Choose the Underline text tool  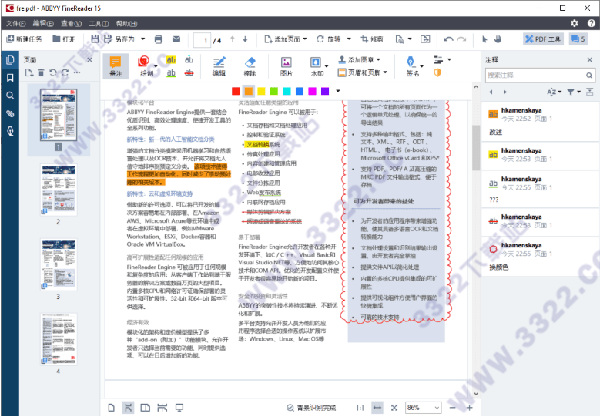pyautogui.click(x=171, y=73)
